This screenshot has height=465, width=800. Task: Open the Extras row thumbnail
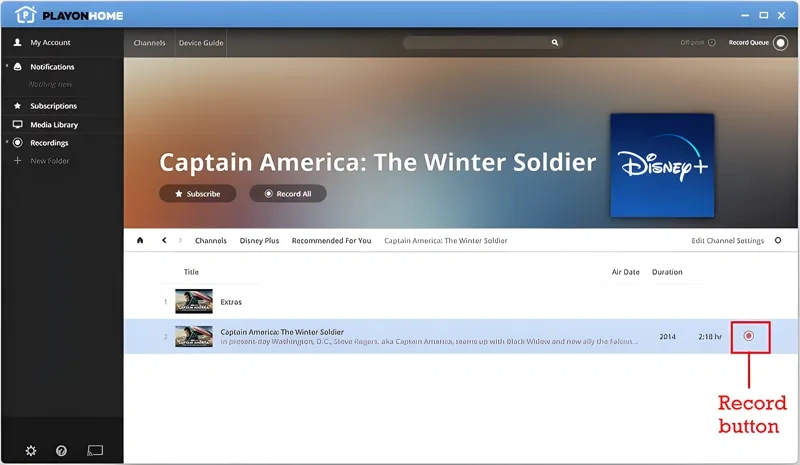click(194, 302)
